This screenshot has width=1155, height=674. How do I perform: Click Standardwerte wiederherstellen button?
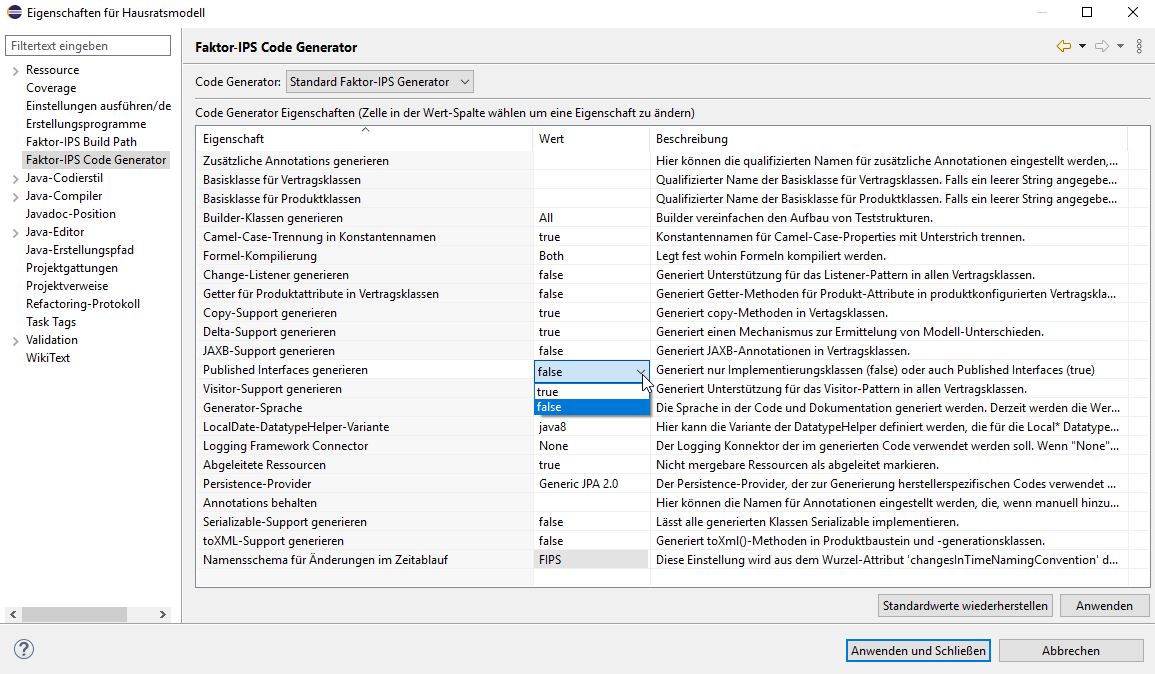pos(965,605)
